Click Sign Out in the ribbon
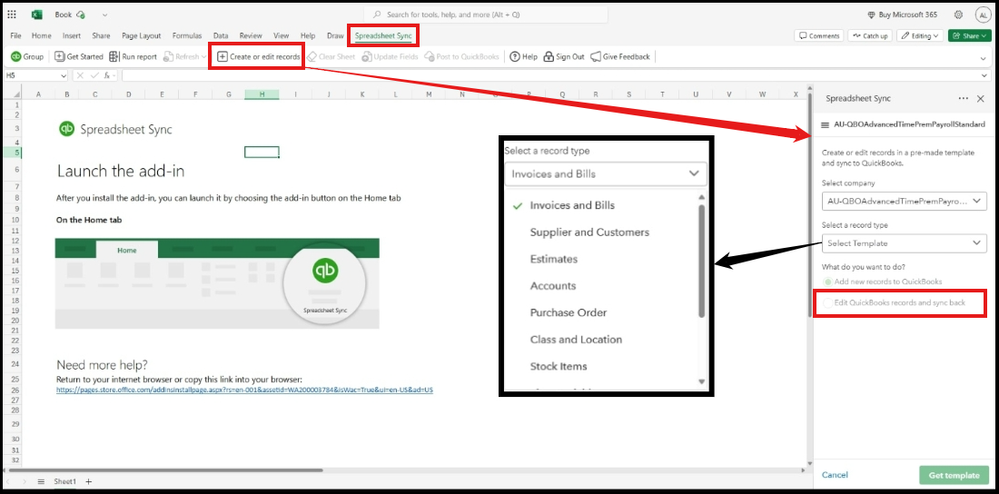Viewport: 999px width, 494px height. coord(564,57)
